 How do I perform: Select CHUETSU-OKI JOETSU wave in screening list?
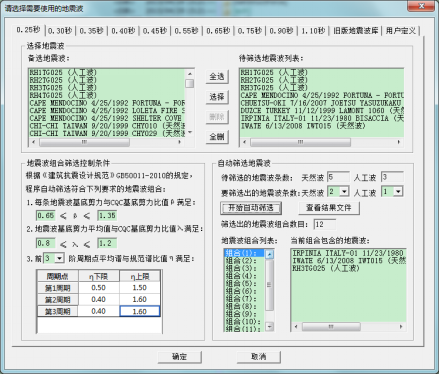(x=322, y=103)
